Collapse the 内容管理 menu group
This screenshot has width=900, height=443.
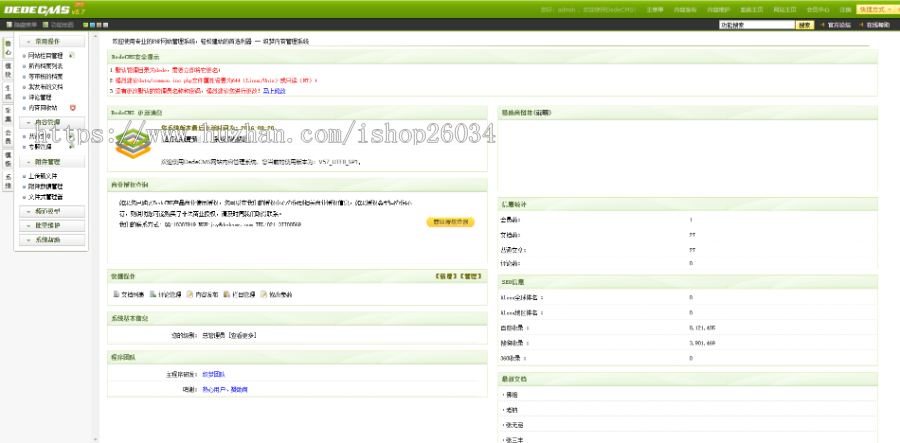pyautogui.click(x=52, y=122)
